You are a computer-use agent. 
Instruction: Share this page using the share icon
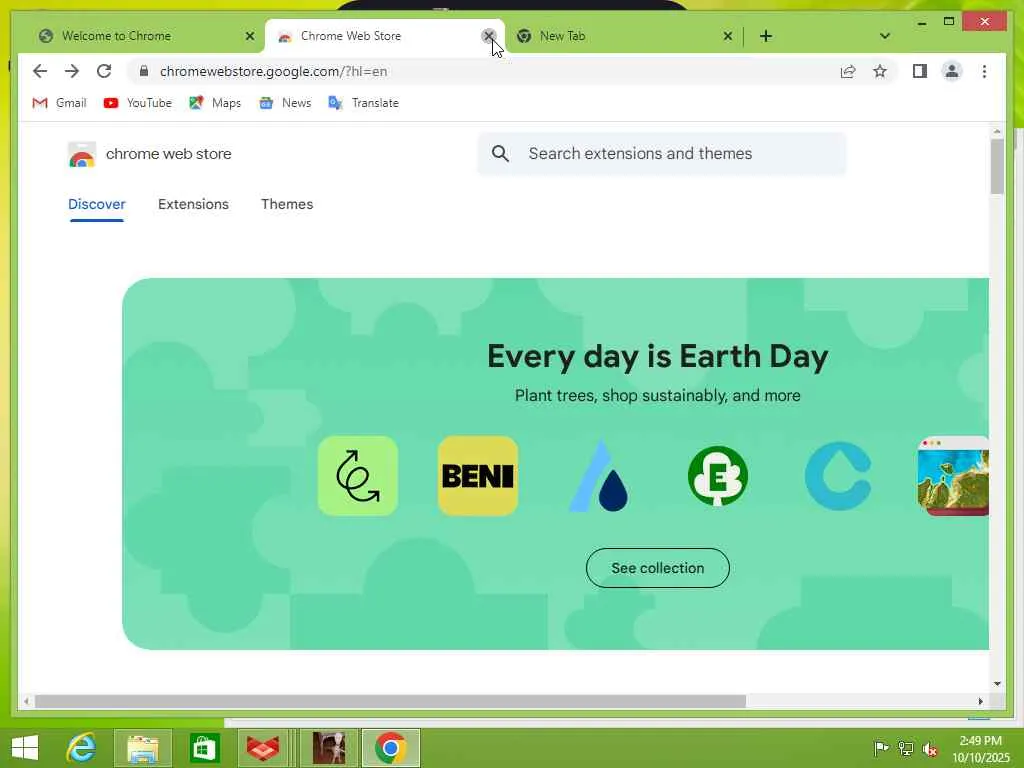848,71
